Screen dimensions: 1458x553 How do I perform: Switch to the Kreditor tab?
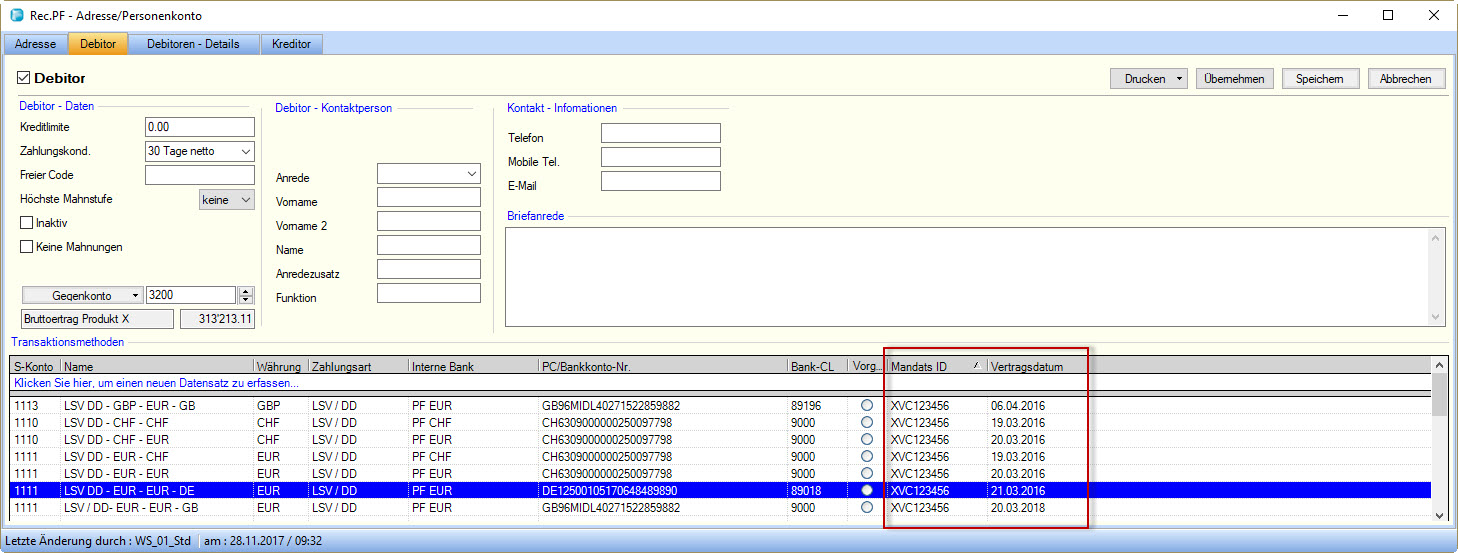(291, 44)
